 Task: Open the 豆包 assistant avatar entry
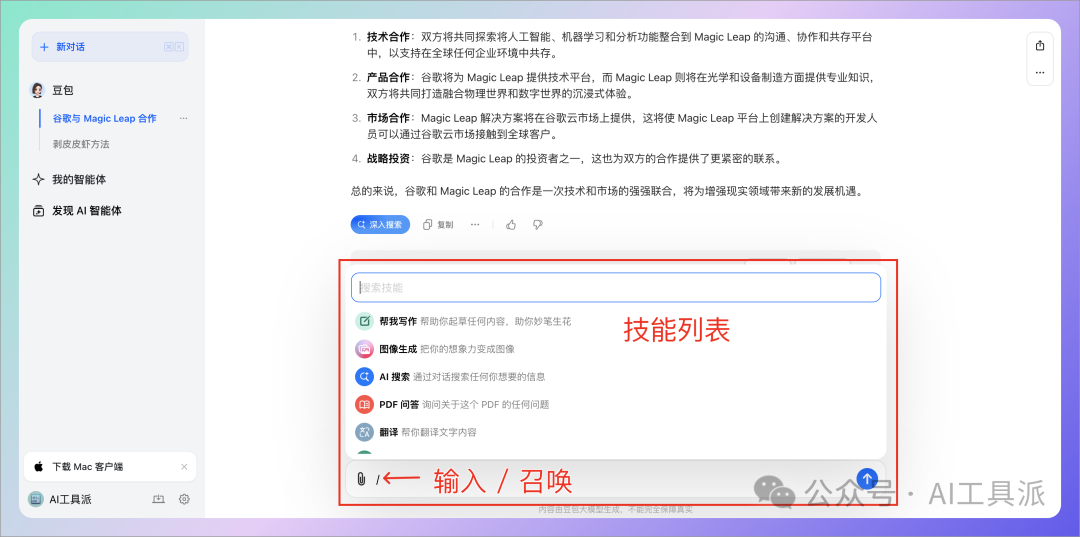[x=38, y=90]
